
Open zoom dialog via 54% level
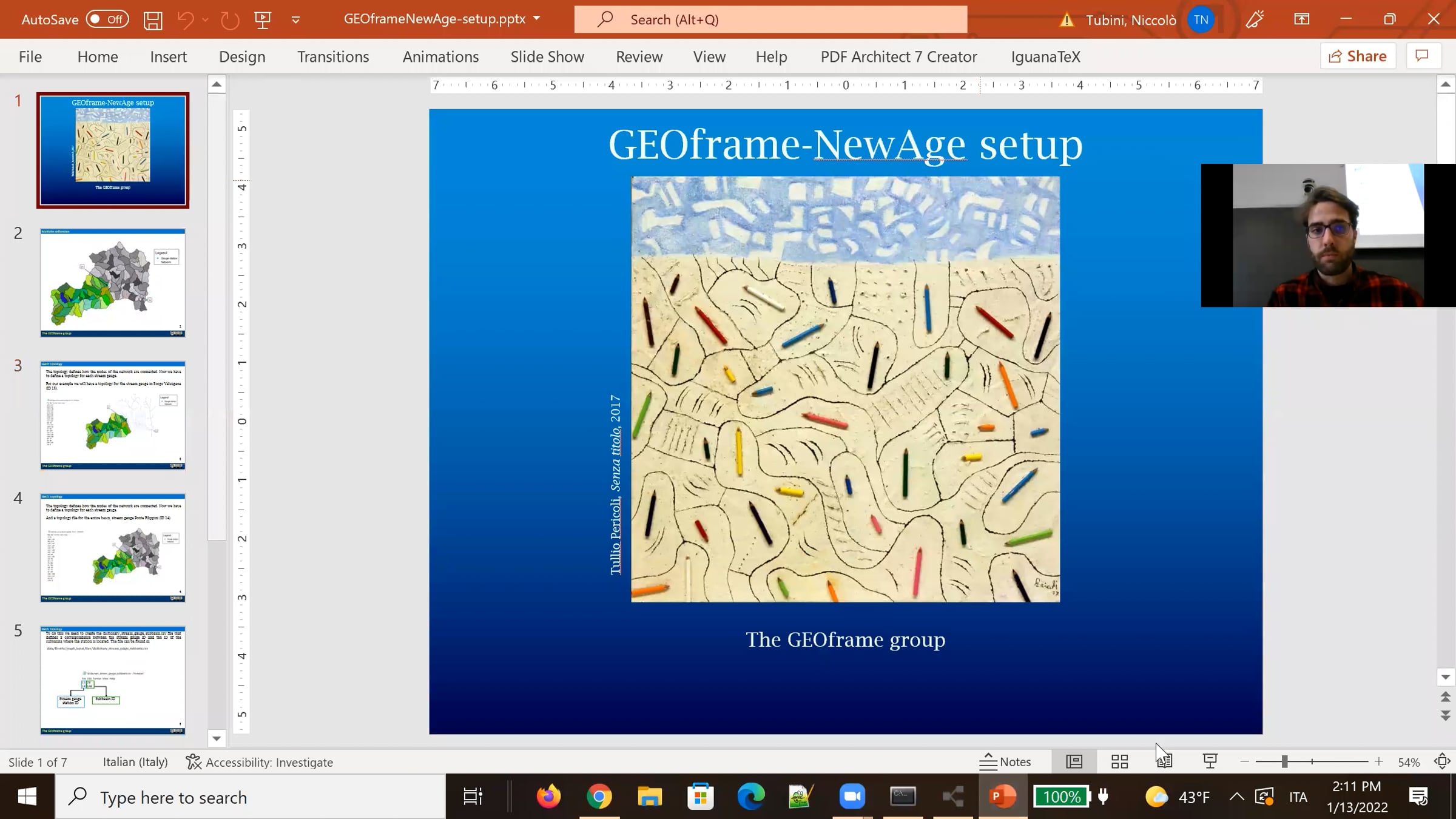1409,762
